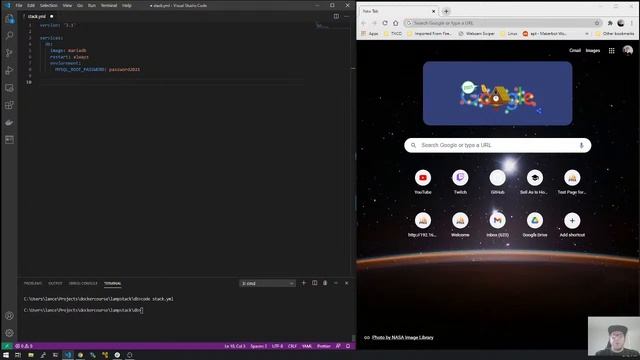Open the File menu in VS Code
This screenshot has width=640, height=360.
(x=19, y=6)
